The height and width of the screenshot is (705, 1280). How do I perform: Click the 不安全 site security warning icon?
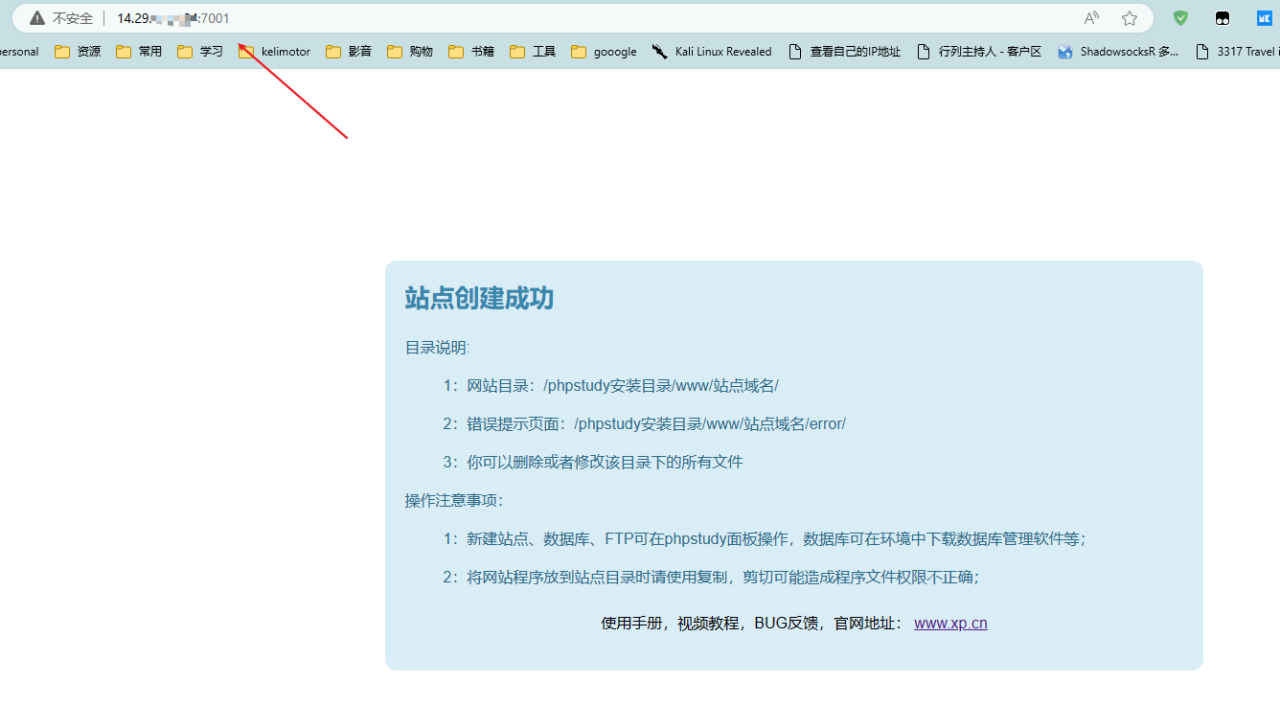coord(35,18)
